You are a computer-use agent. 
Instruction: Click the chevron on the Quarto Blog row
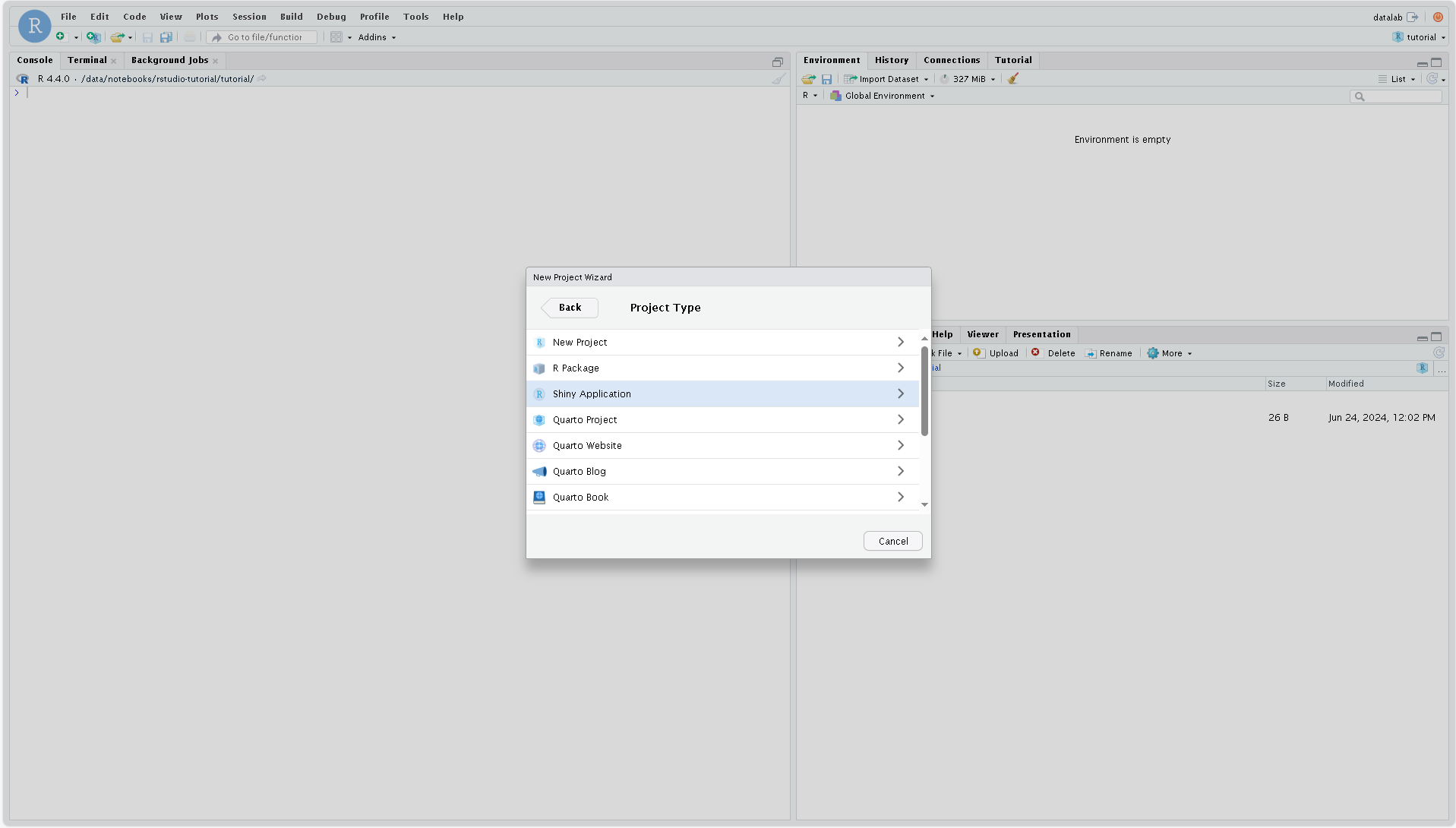coord(901,472)
